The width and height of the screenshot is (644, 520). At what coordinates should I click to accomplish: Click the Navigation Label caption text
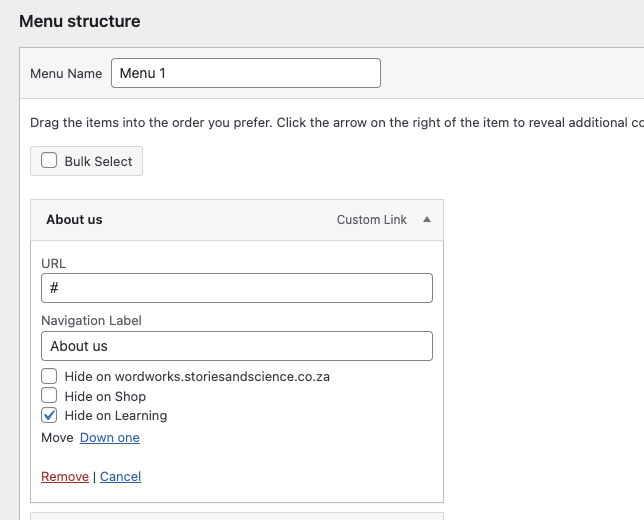[x=91, y=321]
